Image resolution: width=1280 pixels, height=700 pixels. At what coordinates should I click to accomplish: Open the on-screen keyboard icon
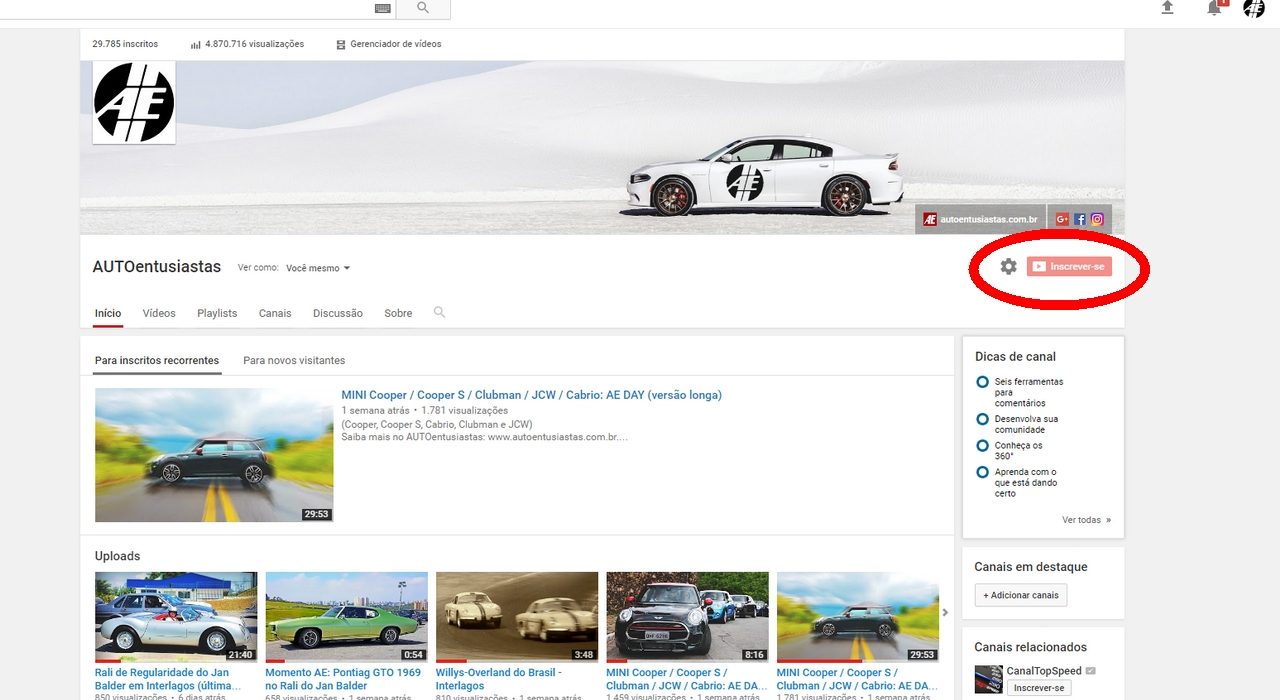point(383,8)
